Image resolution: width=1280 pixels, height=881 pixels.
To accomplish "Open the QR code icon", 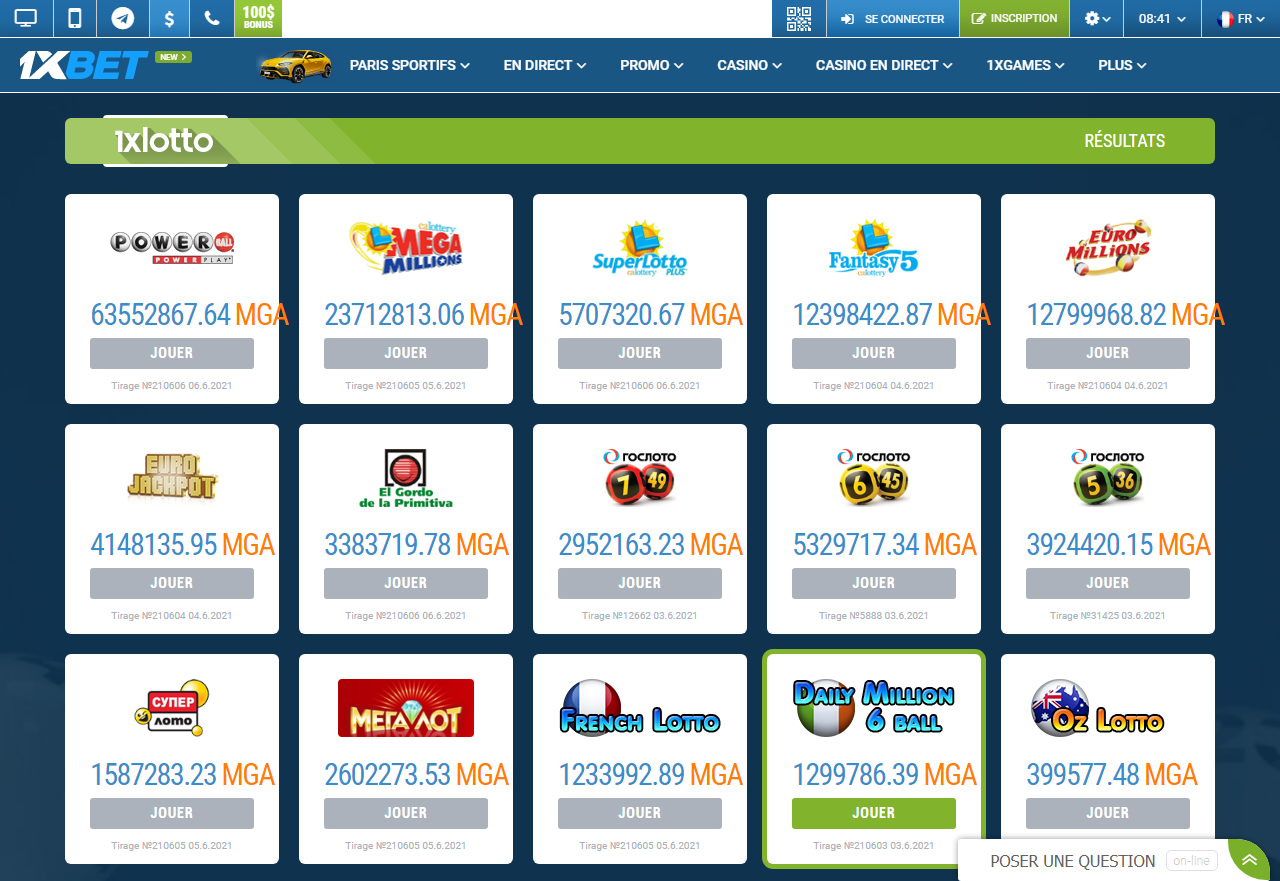I will click(799, 18).
